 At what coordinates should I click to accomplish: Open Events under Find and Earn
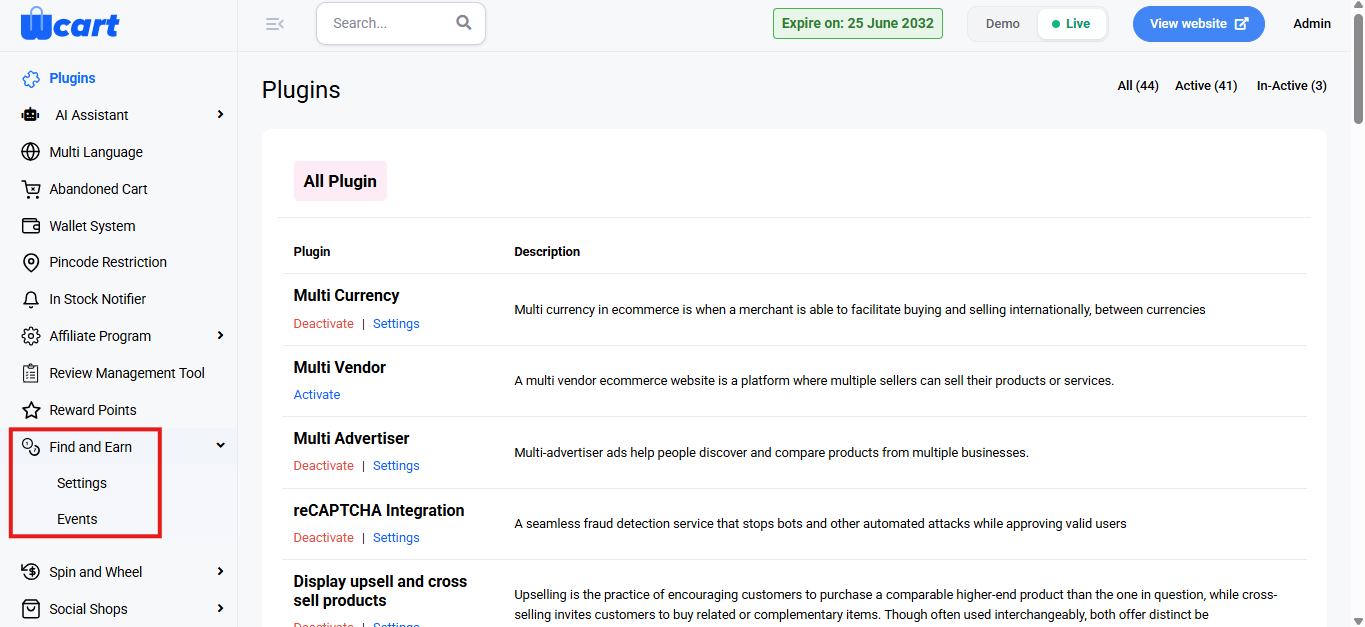pos(77,519)
